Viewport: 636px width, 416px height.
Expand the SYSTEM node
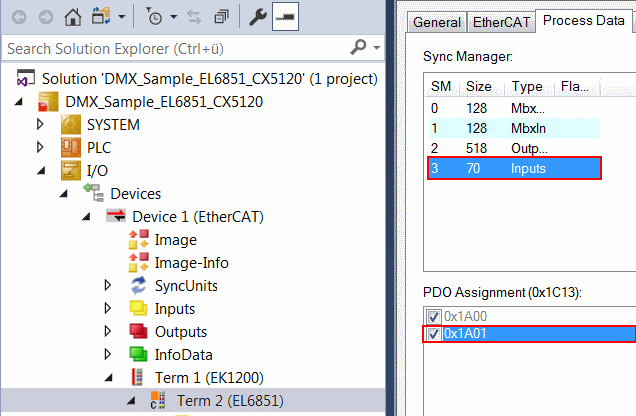(40, 124)
